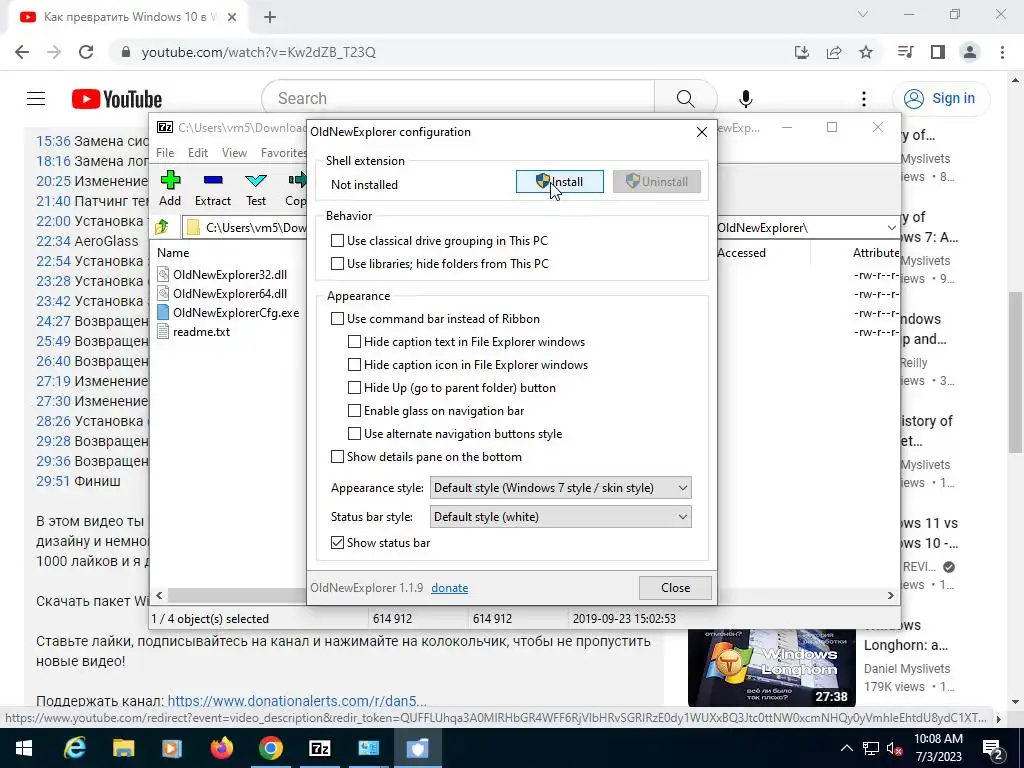Open the donationalerts.com link
Image resolution: width=1024 pixels, height=768 pixels.
coord(297,701)
